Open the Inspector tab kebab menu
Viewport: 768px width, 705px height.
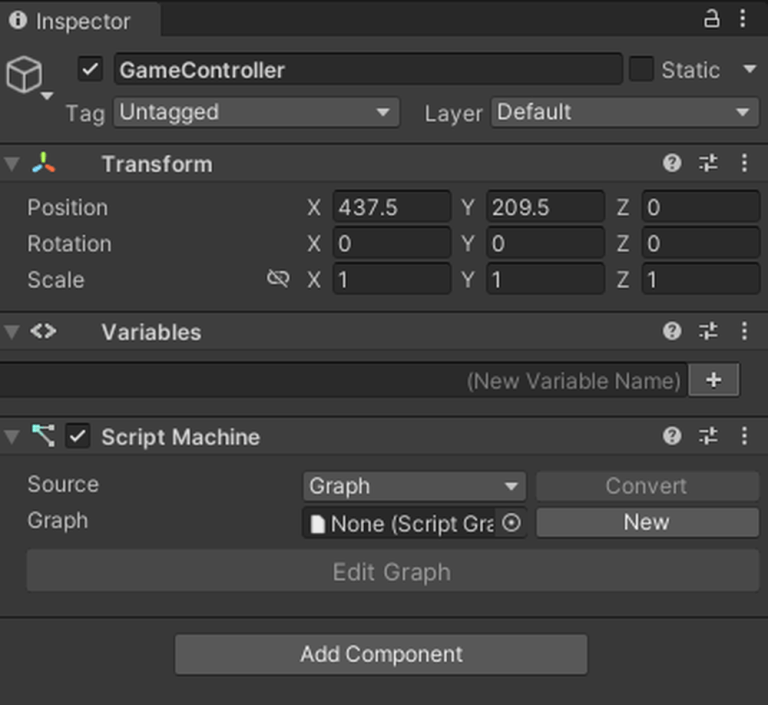(x=743, y=18)
